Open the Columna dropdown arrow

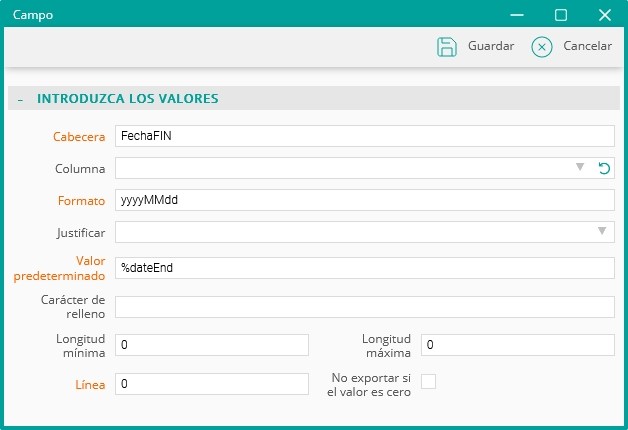point(580,167)
